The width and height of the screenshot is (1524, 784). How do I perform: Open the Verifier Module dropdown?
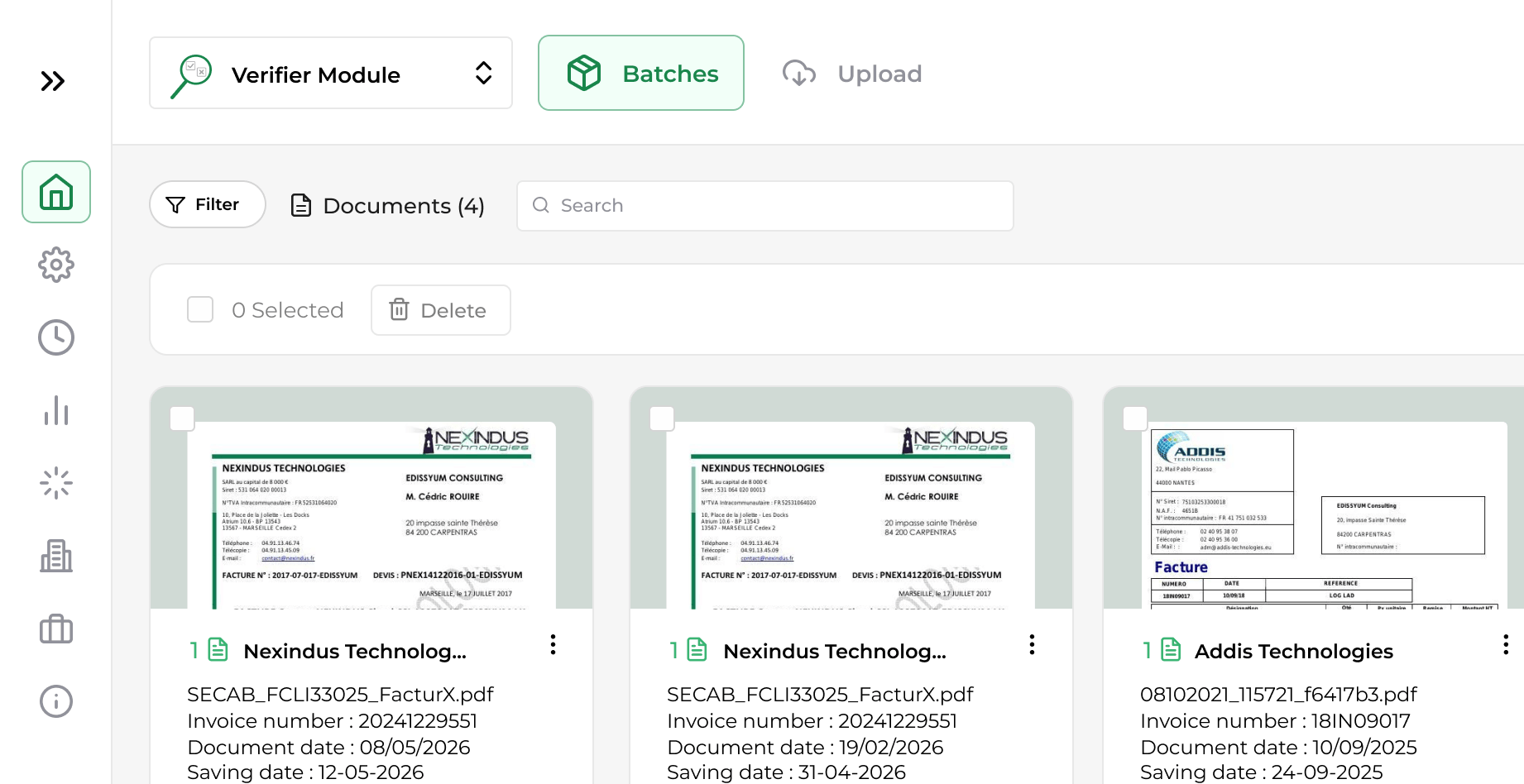click(330, 73)
